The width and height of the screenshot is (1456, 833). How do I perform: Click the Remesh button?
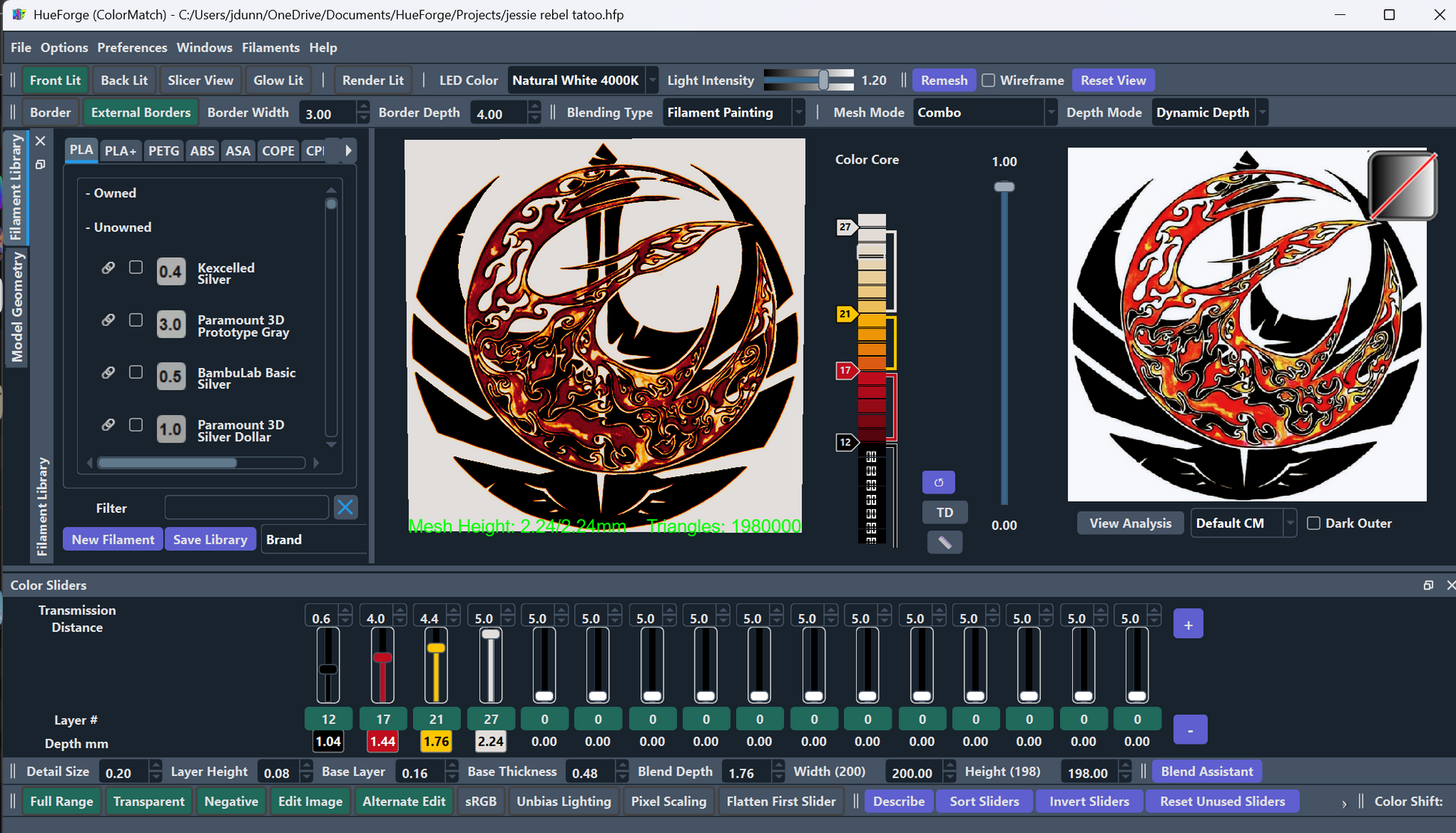pos(943,80)
